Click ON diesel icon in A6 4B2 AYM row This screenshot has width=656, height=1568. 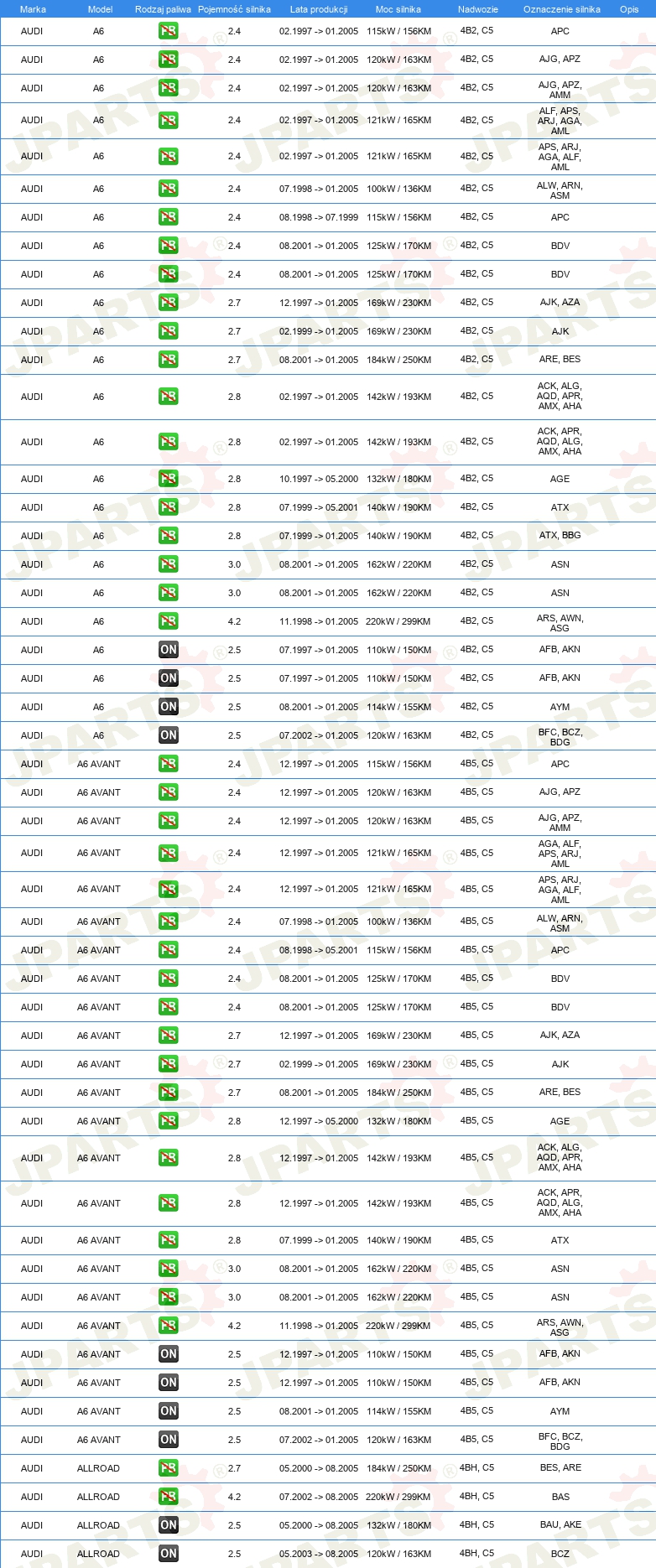tap(169, 707)
